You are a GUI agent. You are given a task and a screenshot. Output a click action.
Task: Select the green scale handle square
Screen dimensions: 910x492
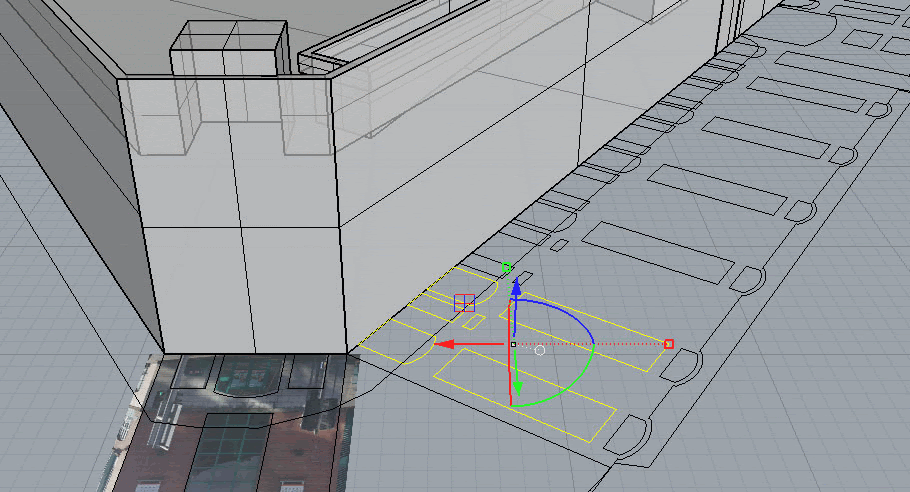(x=507, y=267)
